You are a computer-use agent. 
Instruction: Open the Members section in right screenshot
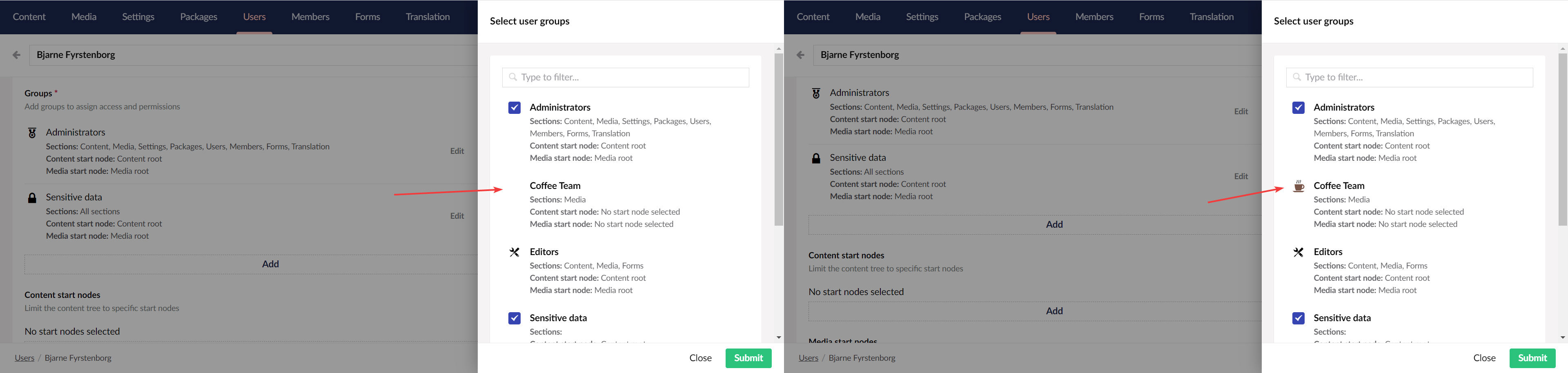(x=1094, y=17)
